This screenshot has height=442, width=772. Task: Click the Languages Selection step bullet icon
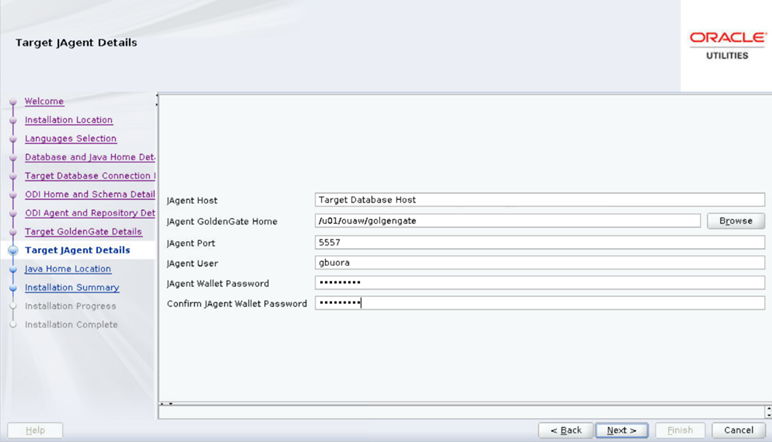tap(13, 139)
